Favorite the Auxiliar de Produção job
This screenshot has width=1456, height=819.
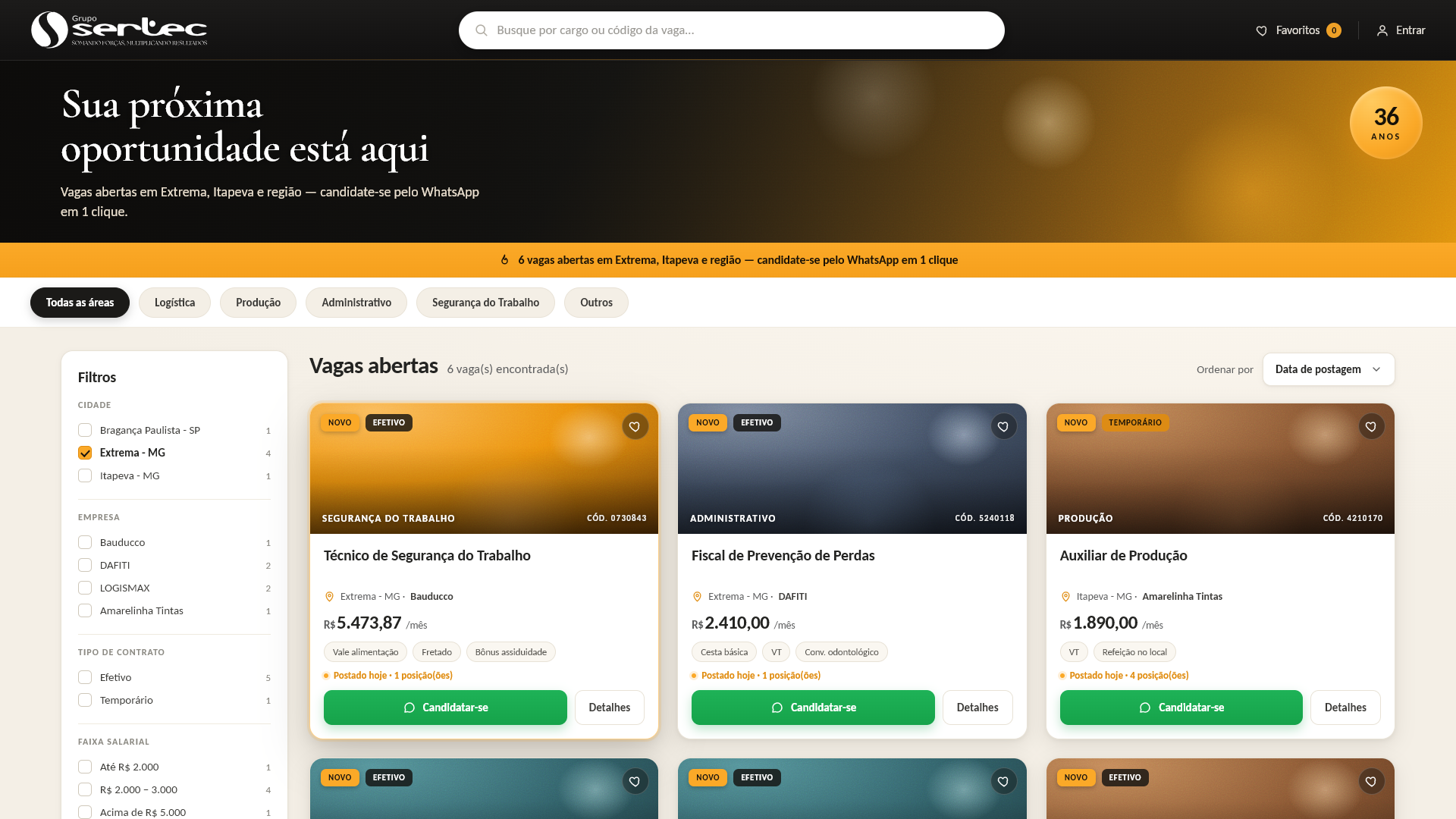1371,426
